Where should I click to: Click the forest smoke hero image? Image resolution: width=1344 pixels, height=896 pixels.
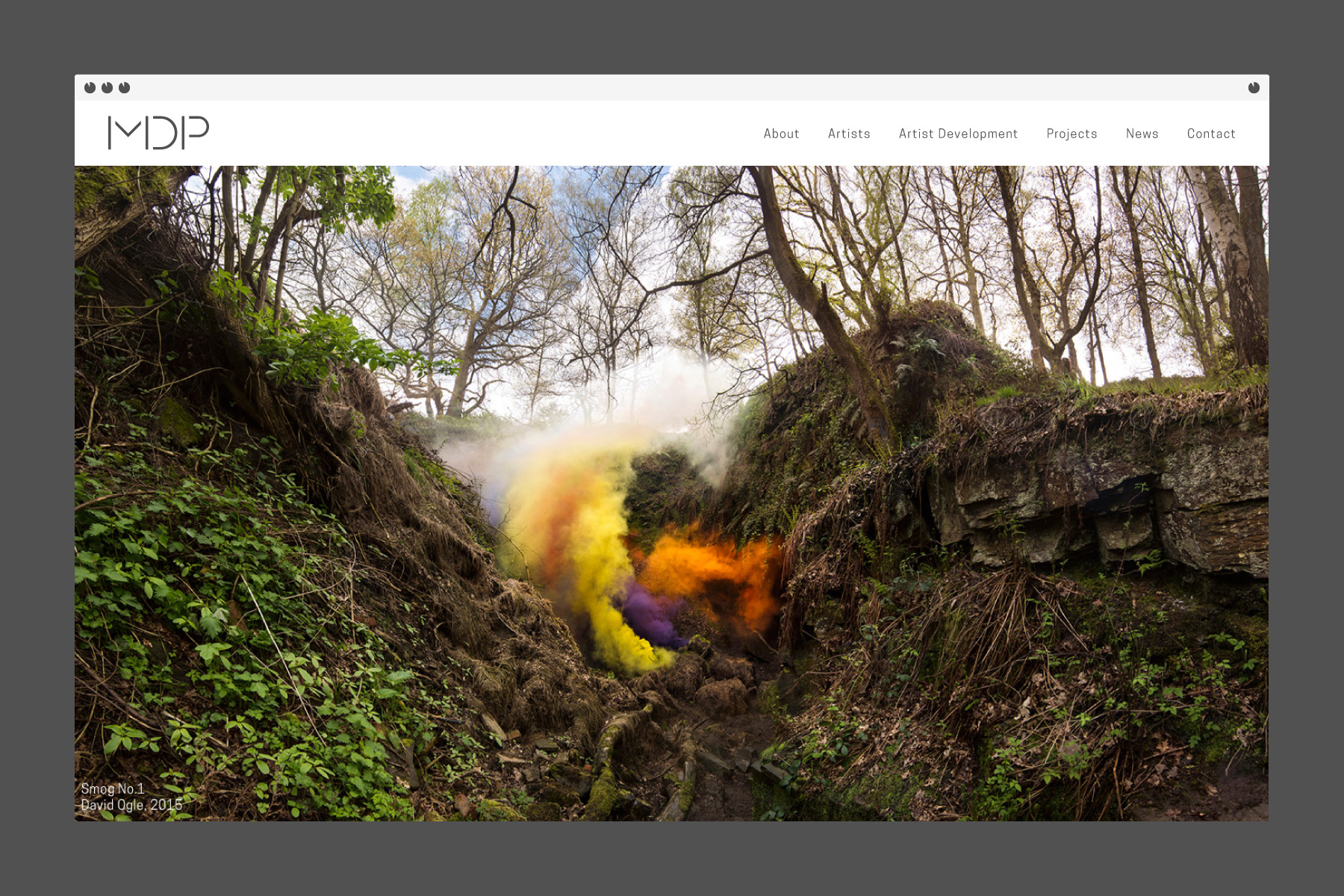(671, 494)
